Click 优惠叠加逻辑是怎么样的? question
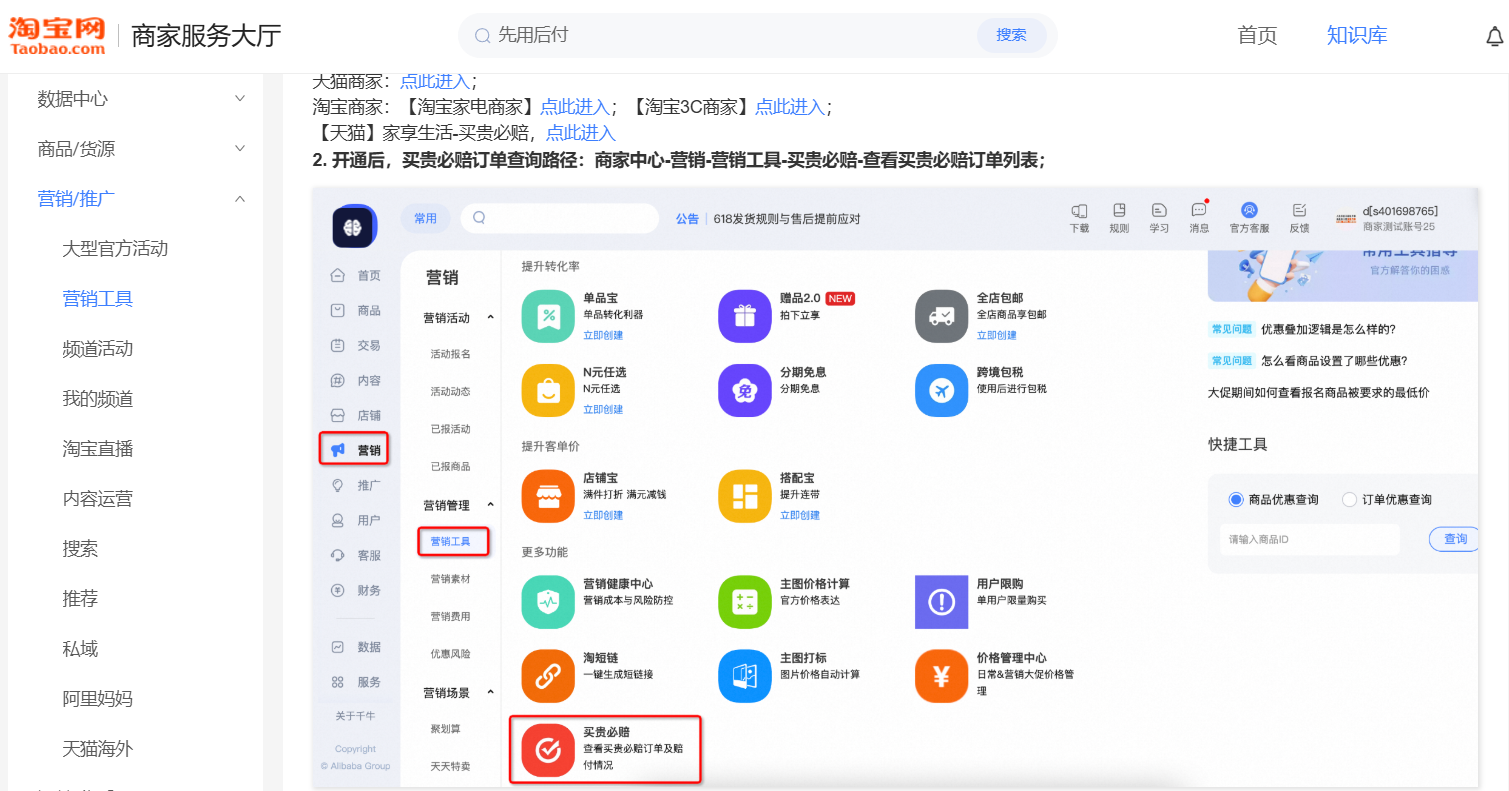 (x=1328, y=329)
